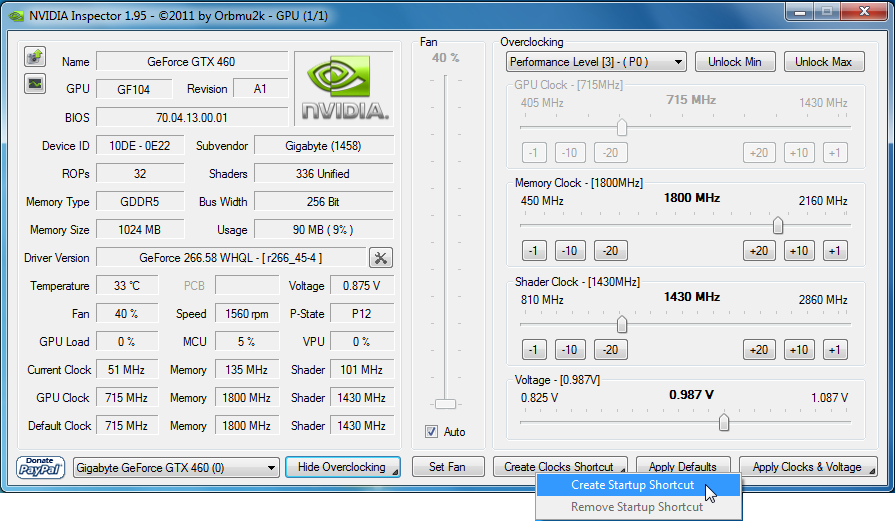This screenshot has width=895, height=521.
Task: Click the Unlock Max button
Action: pos(824,62)
